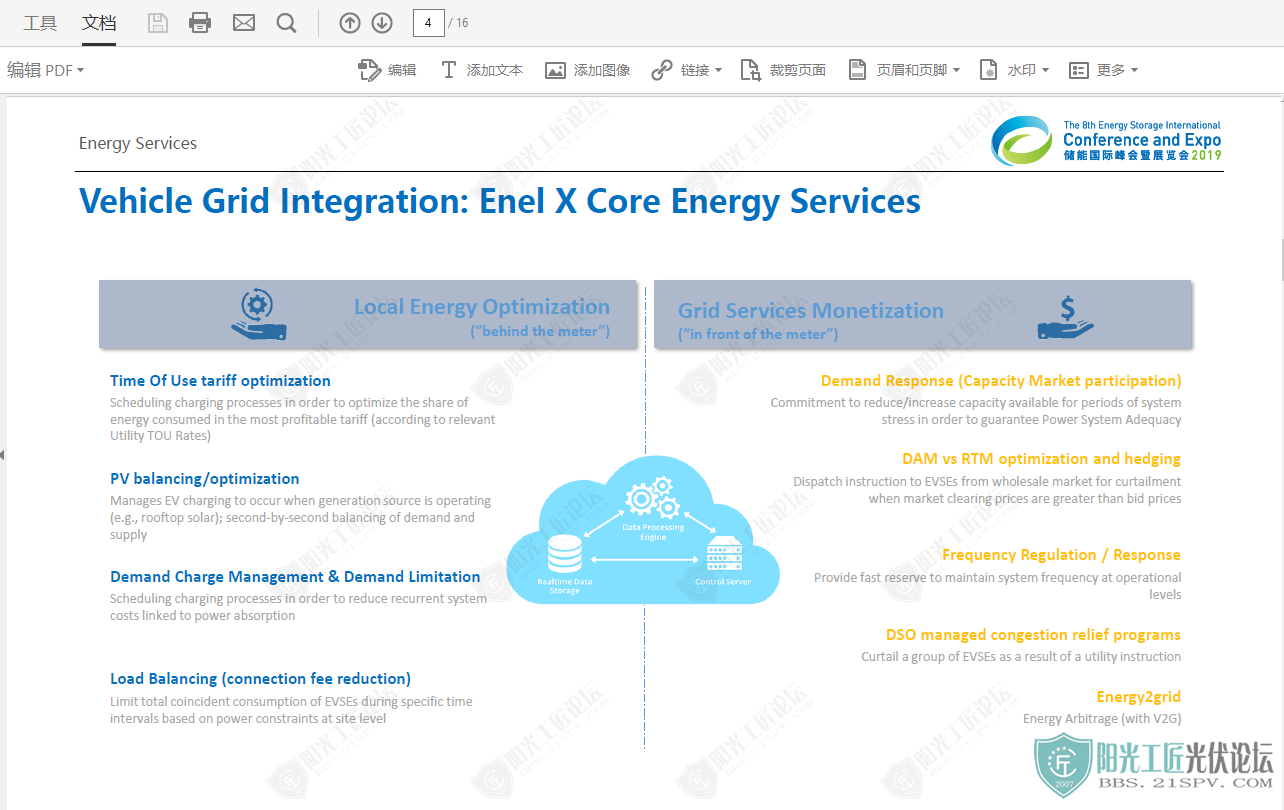Click the 链接 link chain icon
This screenshot has height=810, width=1284.
click(x=662, y=70)
